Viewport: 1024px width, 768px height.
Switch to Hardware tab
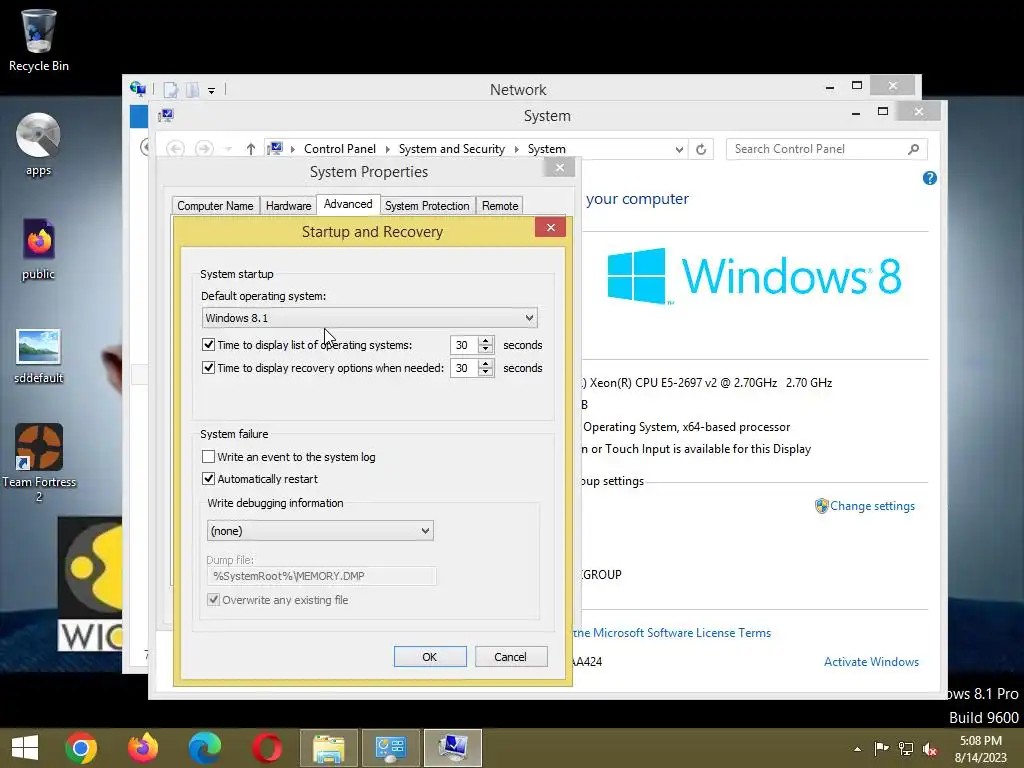288,206
